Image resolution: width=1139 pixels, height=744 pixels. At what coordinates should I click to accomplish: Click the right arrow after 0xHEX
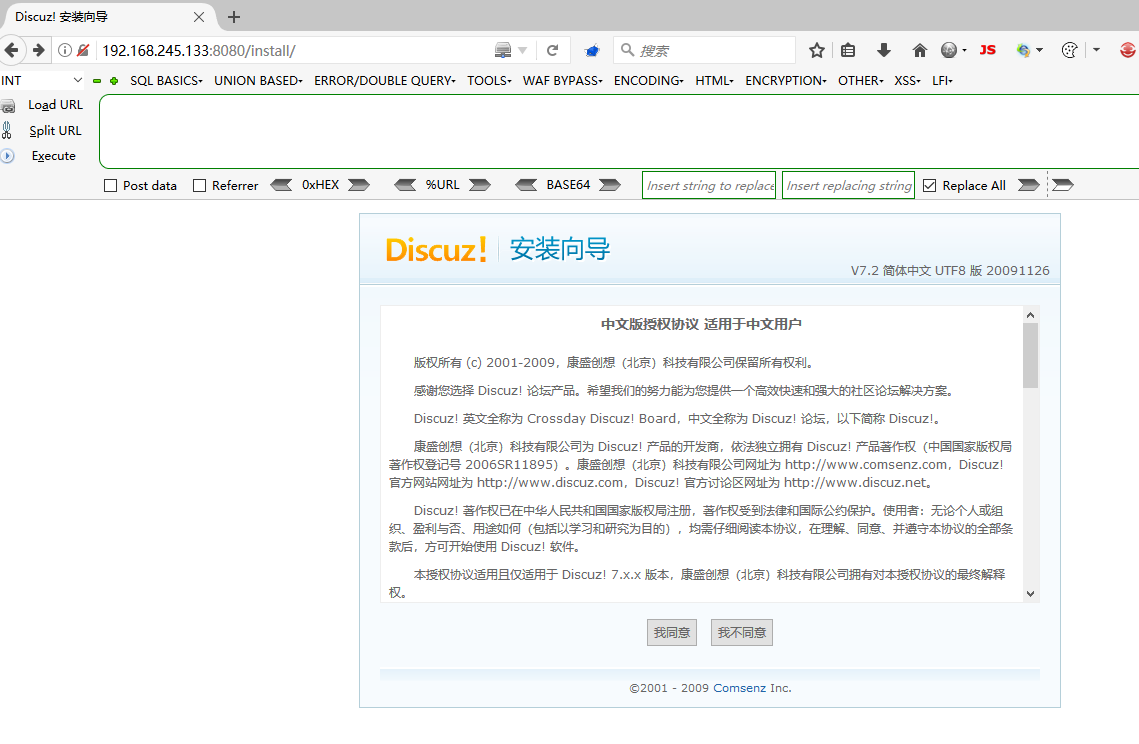pos(359,185)
